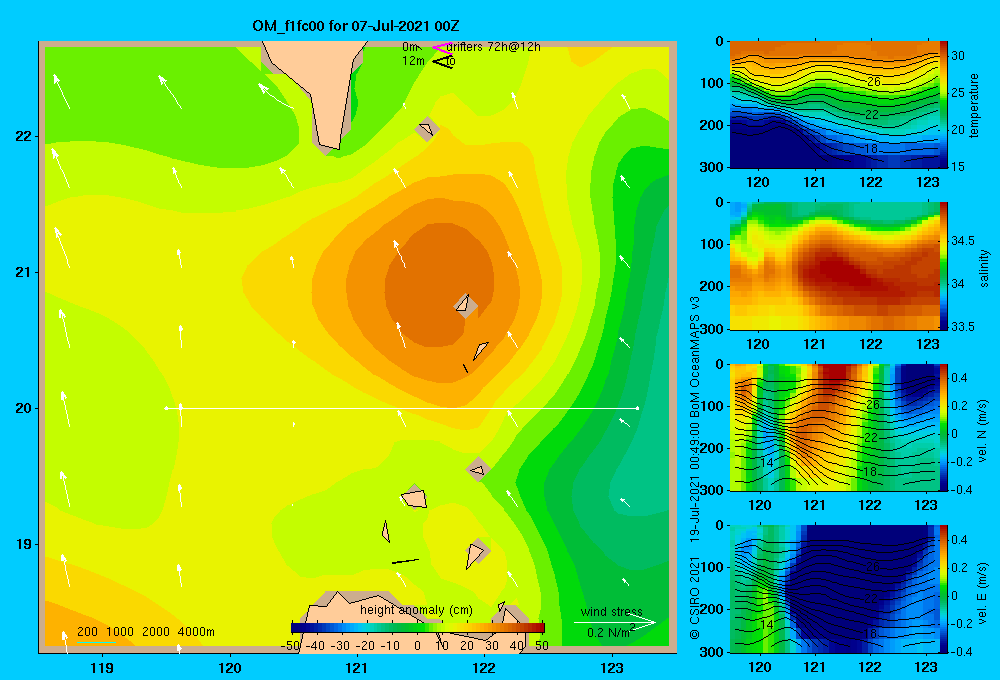Click the '14' contour label in vel. N panel
The image size is (1000, 680).
767,462
